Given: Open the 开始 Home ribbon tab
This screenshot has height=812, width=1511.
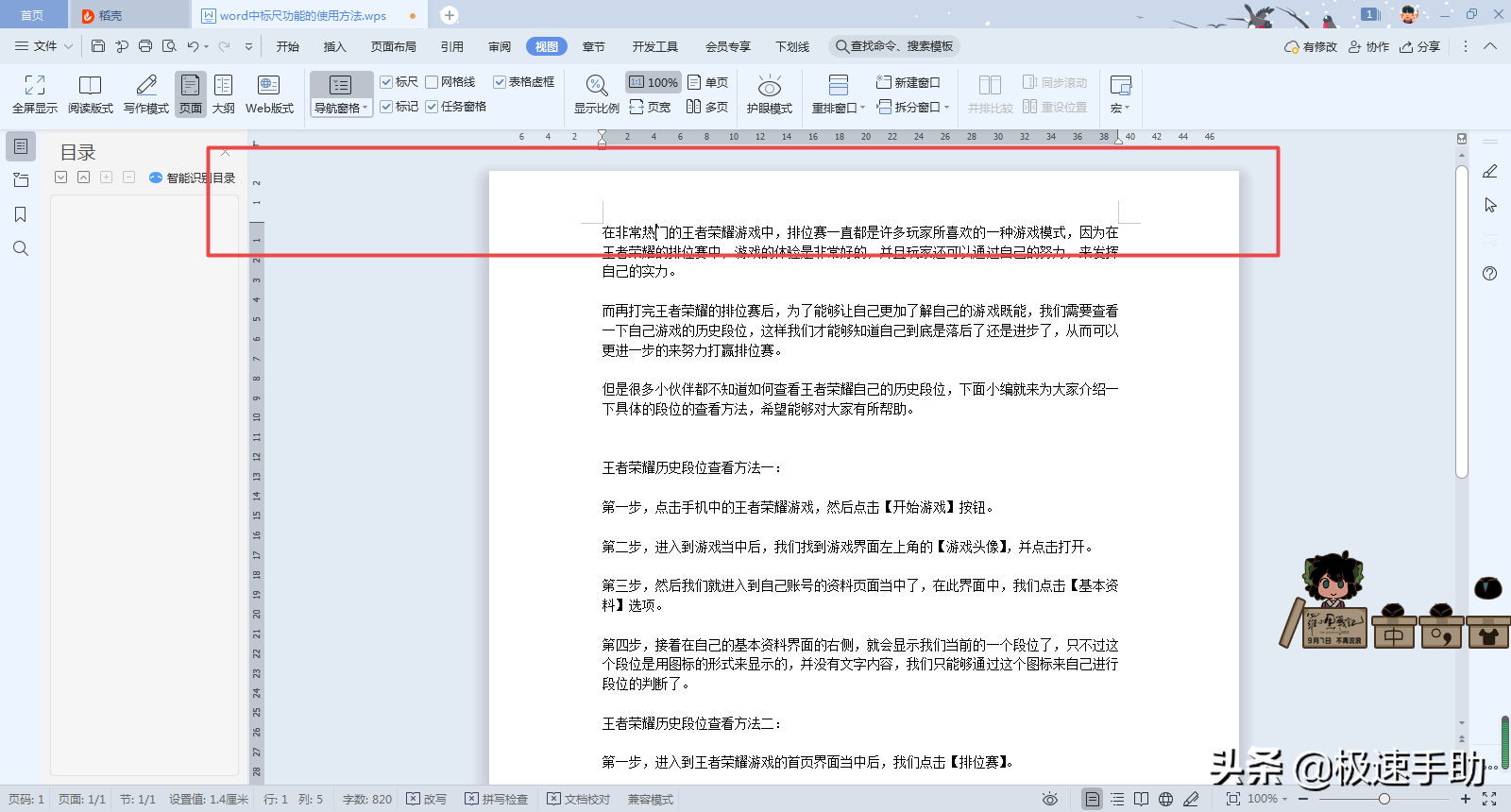Looking at the screenshot, I should (x=288, y=46).
